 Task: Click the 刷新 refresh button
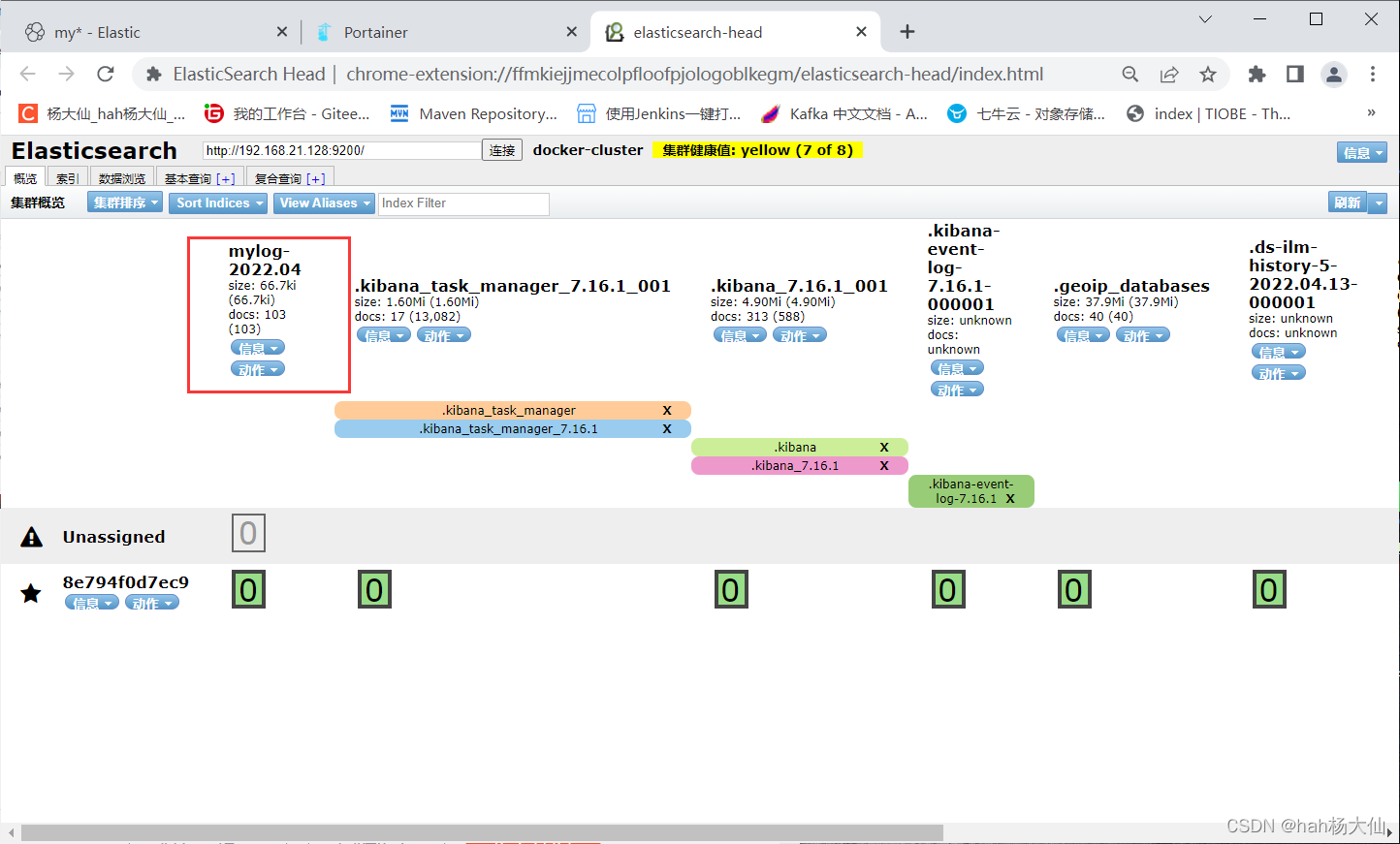point(1348,203)
